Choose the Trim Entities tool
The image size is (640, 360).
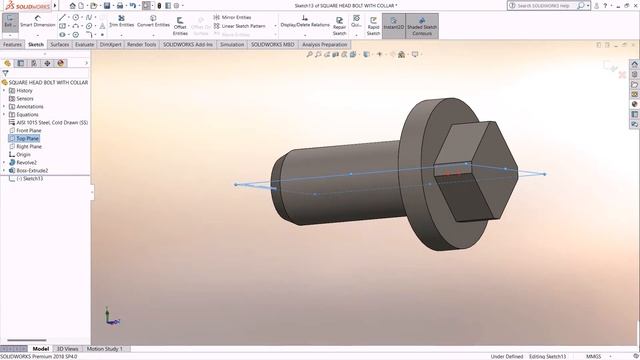121,21
